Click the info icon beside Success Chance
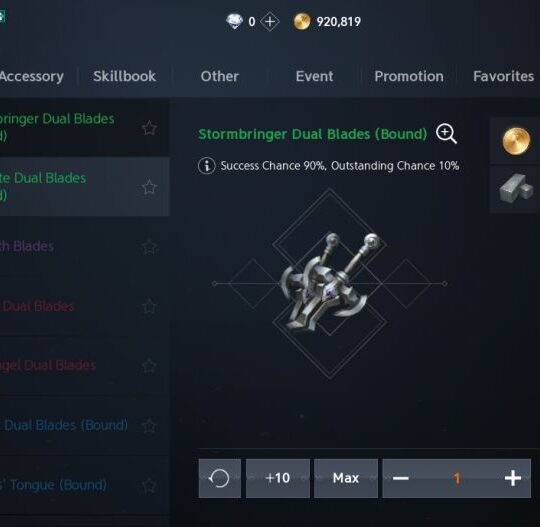540x527 pixels. [x=207, y=166]
